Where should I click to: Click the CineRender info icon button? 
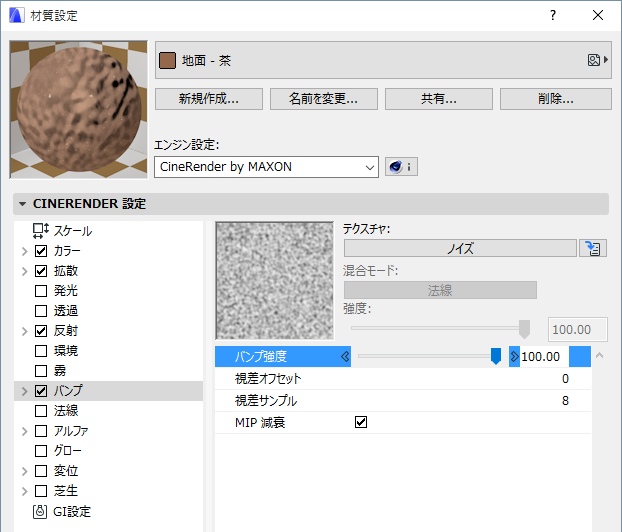[x=401, y=167]
